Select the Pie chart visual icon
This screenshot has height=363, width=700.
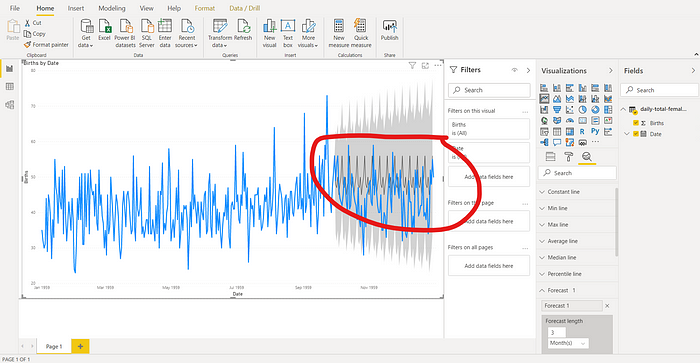click(x=583, y=109)
